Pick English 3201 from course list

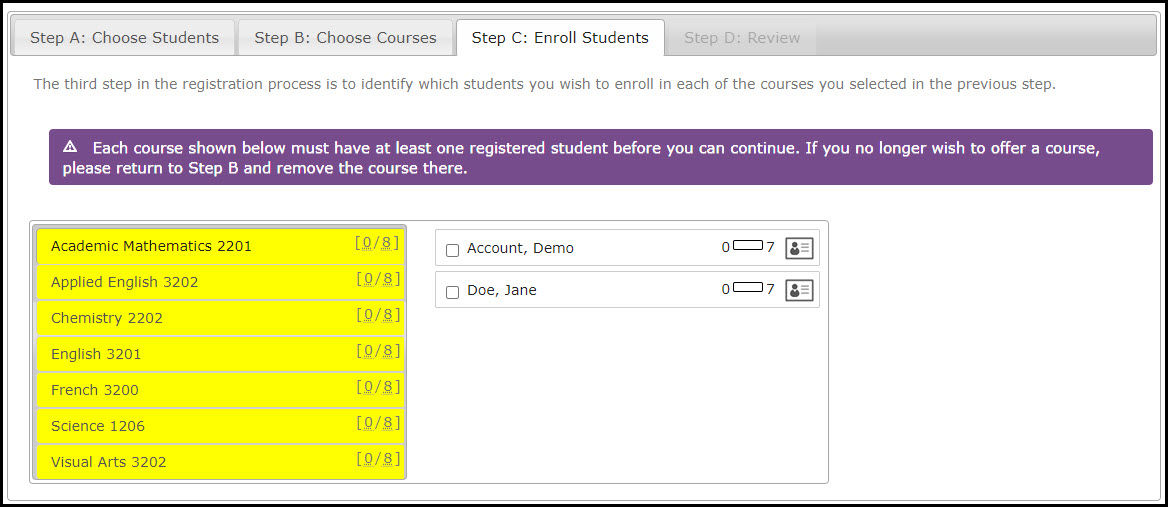(x=220, y=354)
